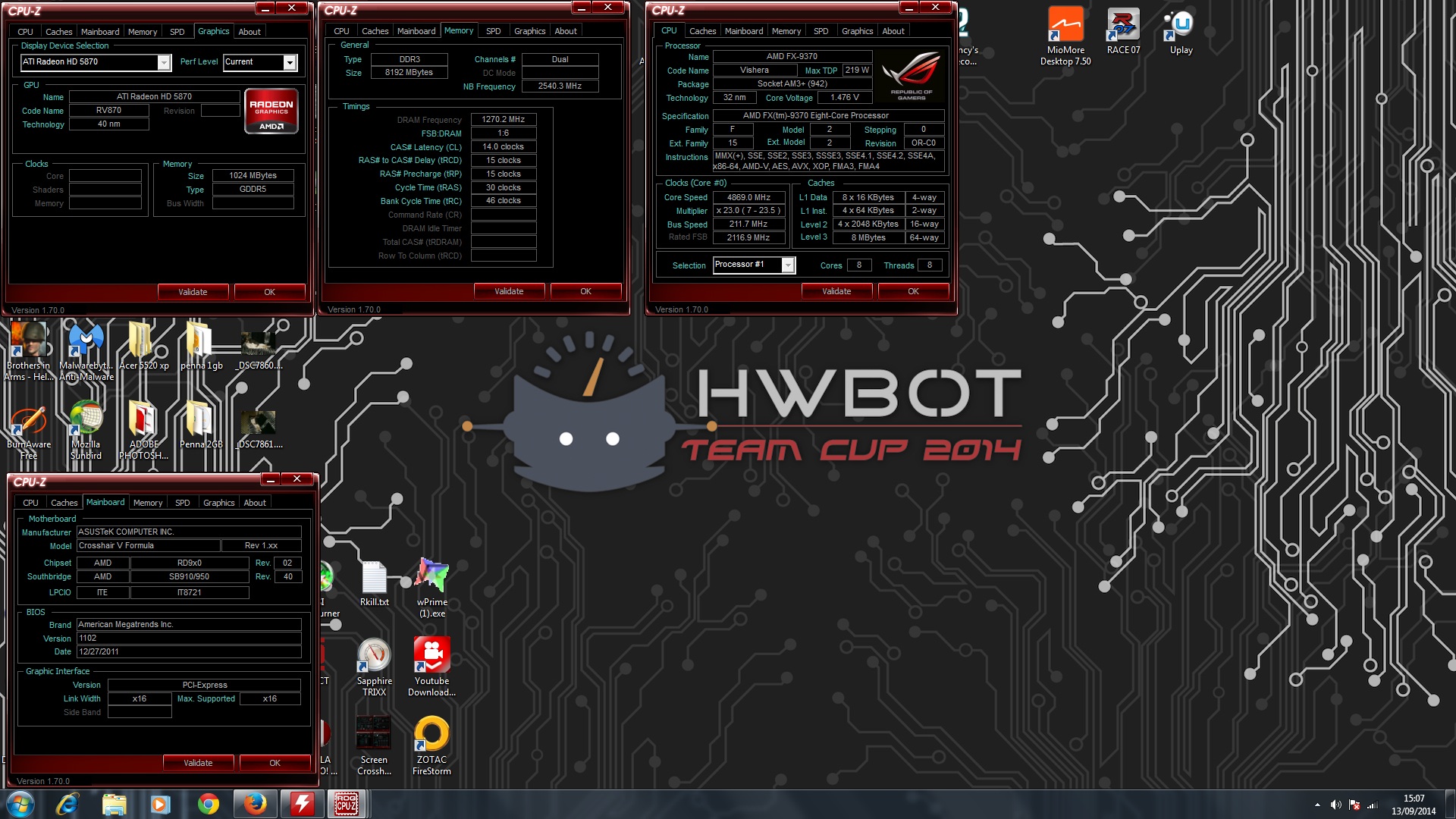
Task: Open Windows Explorer from taskbar
Action: click(x=114, y=804)
